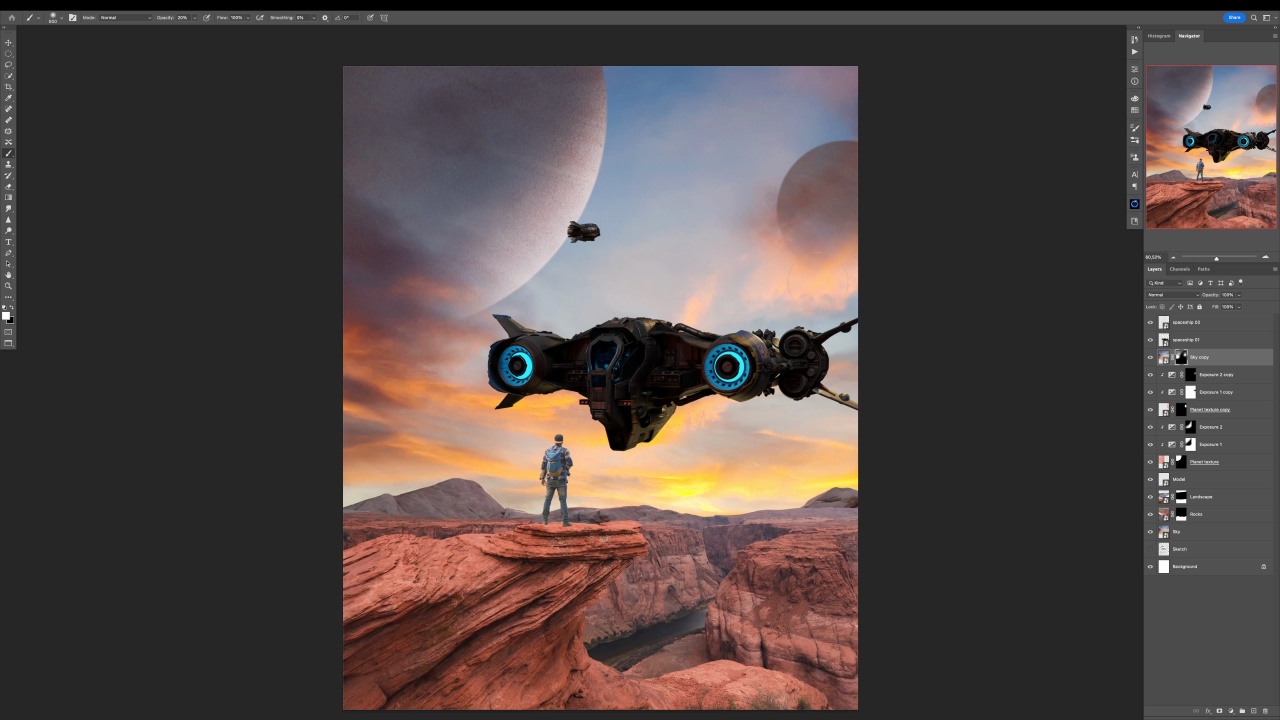This screenshot has width=1280, height=720.
Task: Open the search magnifier icon
Action: point(1254,17)
